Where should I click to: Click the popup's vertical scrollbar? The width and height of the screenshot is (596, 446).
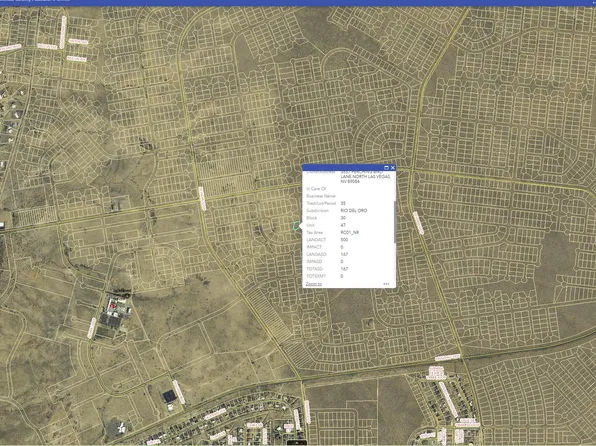point(395,222)
